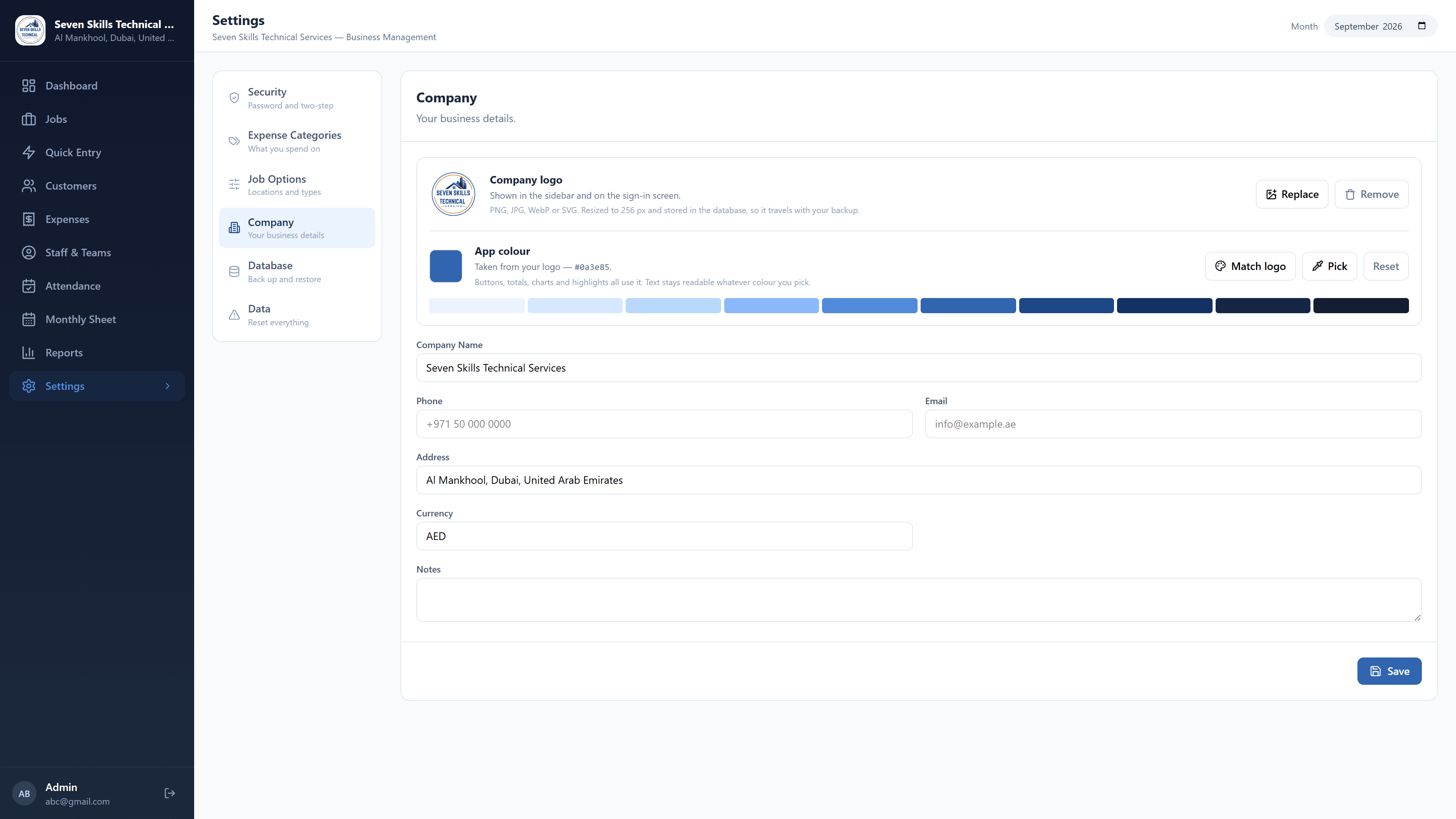Click the Phone input field
Image resolution: width=1456 pixels, height=819 pixels.
(x=664, y=424)
